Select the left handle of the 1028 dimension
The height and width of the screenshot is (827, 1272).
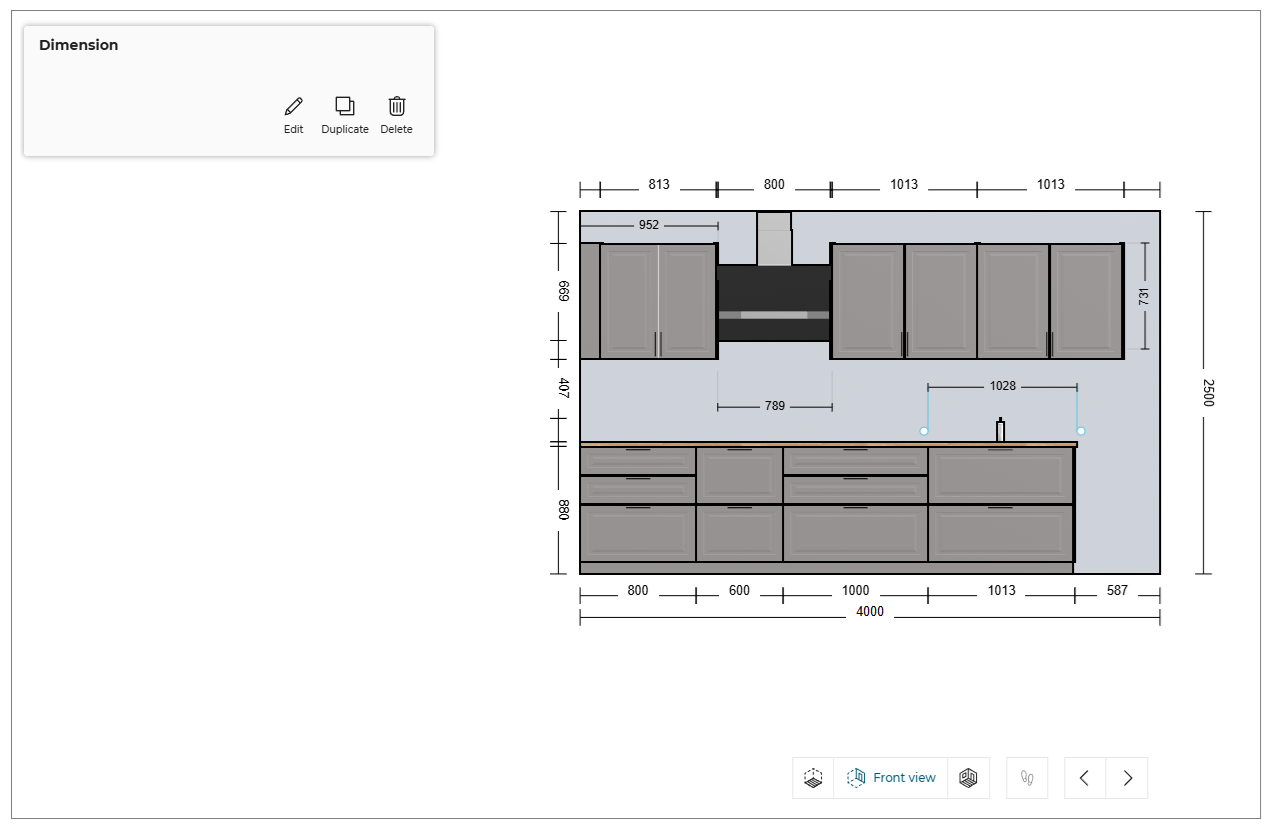click(924, 431)
